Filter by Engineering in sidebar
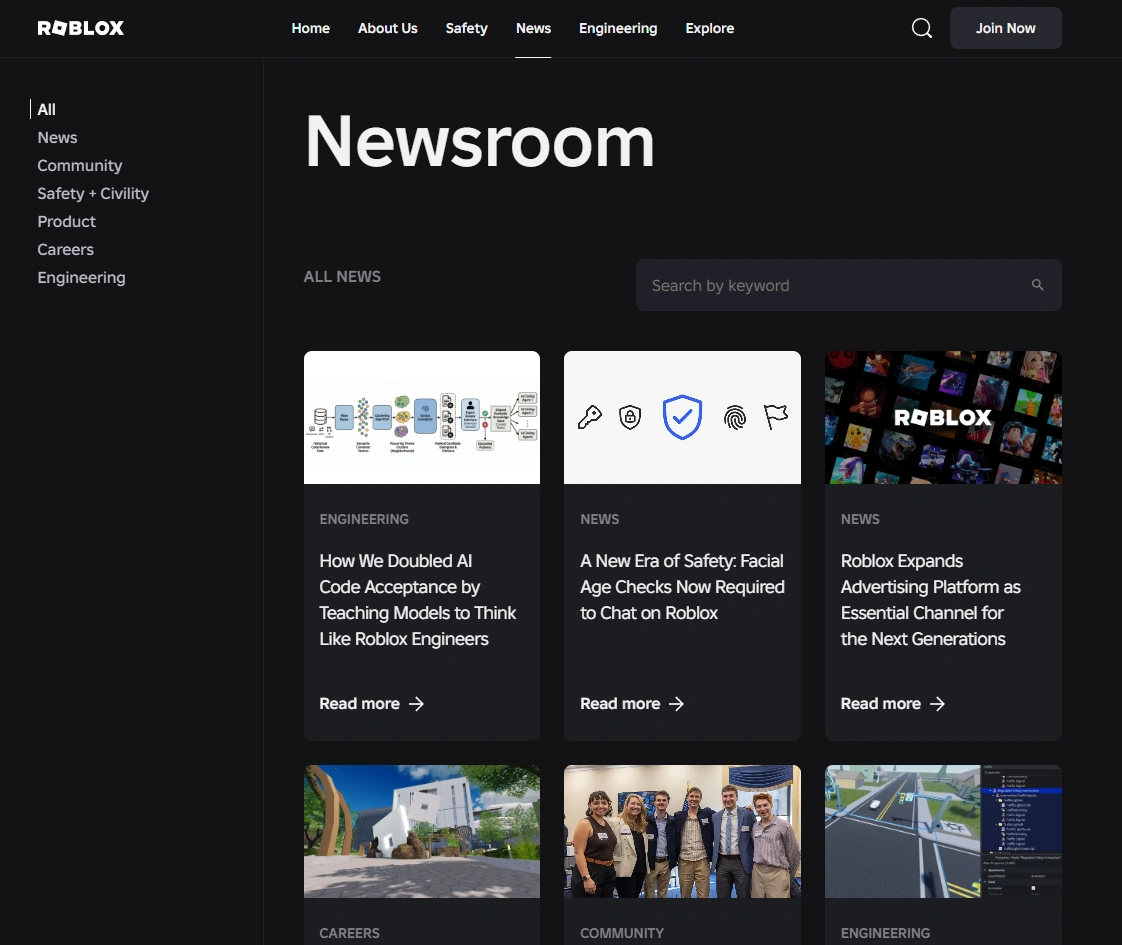 point(81,278)
